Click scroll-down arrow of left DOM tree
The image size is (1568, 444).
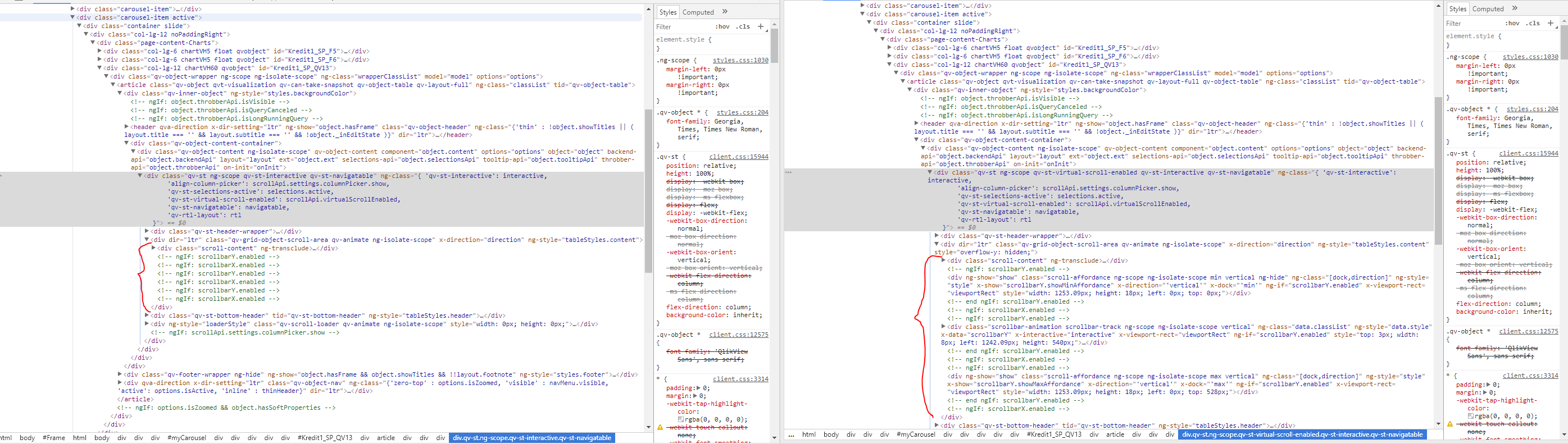649,427
